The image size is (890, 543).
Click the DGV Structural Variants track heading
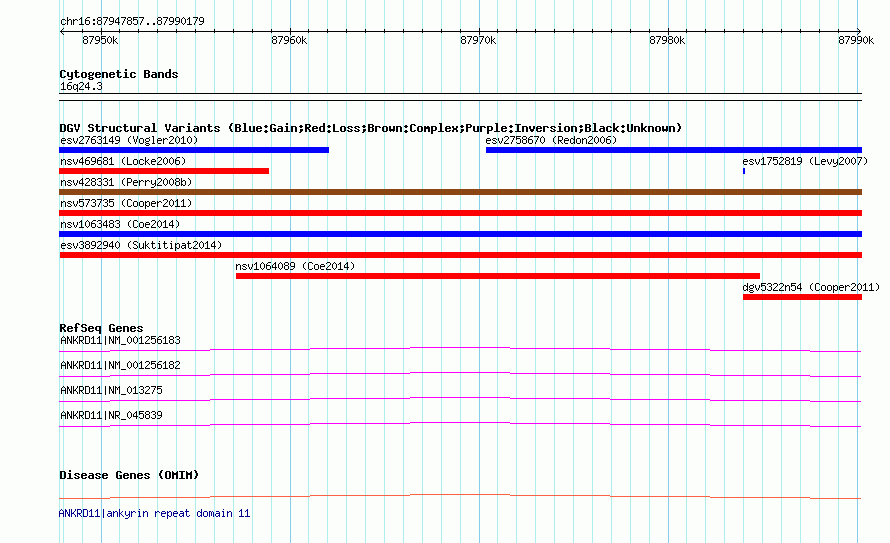371,128
